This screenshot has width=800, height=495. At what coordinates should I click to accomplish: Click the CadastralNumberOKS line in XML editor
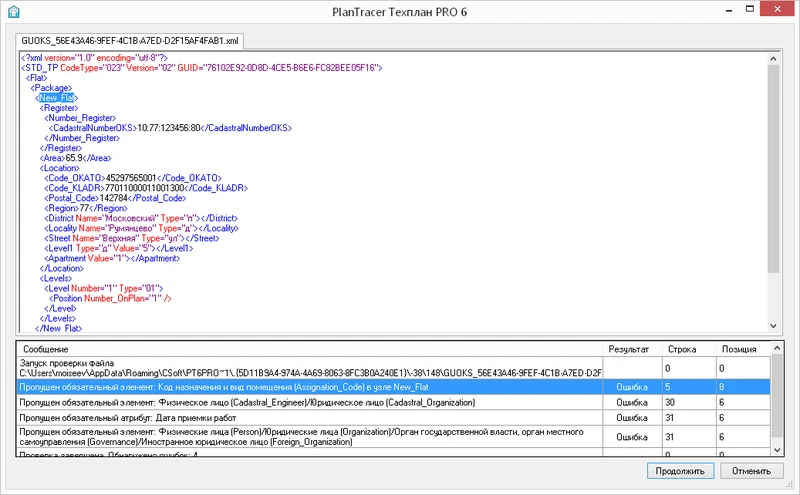pos(168,128)
